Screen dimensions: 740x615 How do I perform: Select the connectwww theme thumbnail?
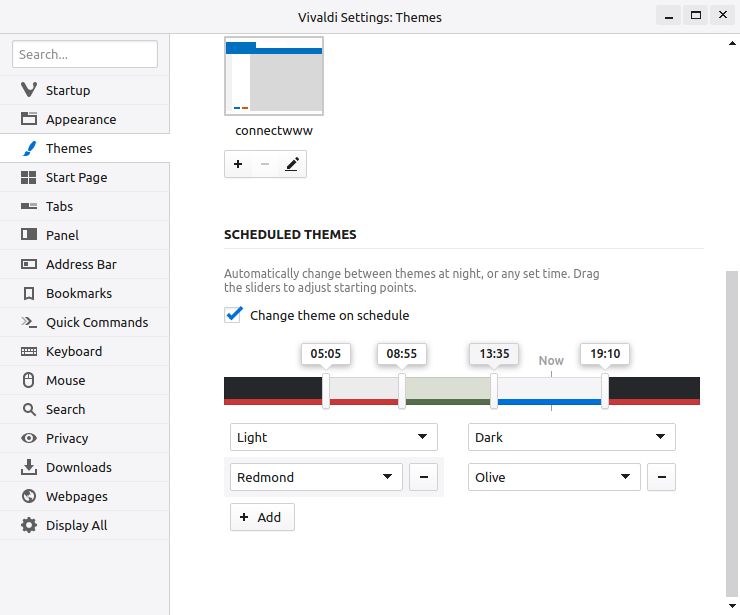coord(274,76)
